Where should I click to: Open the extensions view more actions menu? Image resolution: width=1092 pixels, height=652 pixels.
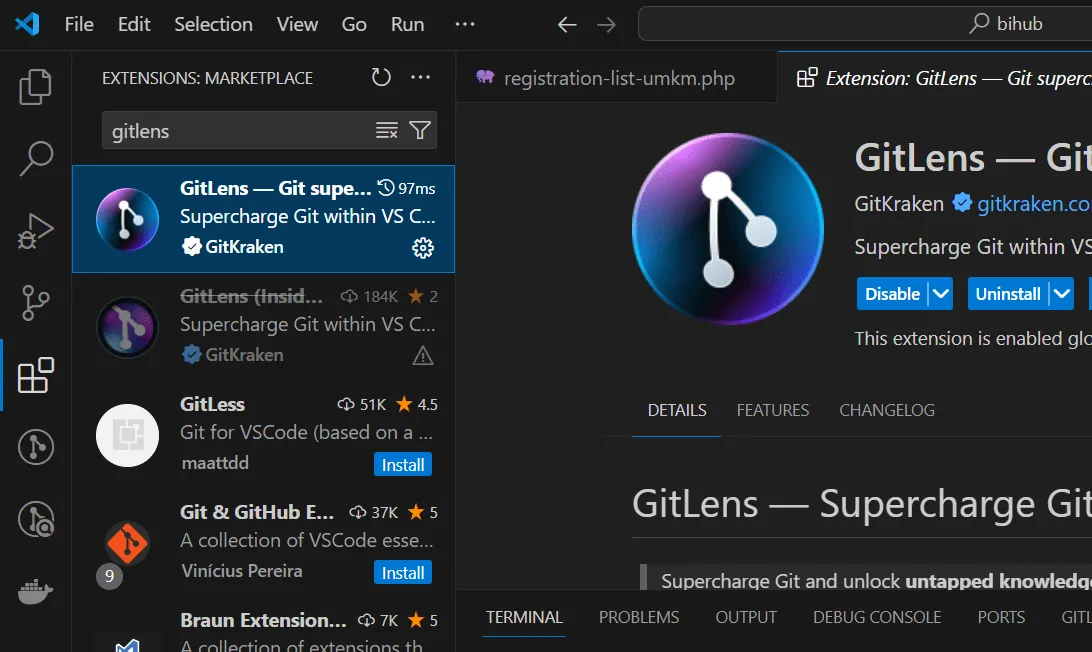click(x=420, y=78)
